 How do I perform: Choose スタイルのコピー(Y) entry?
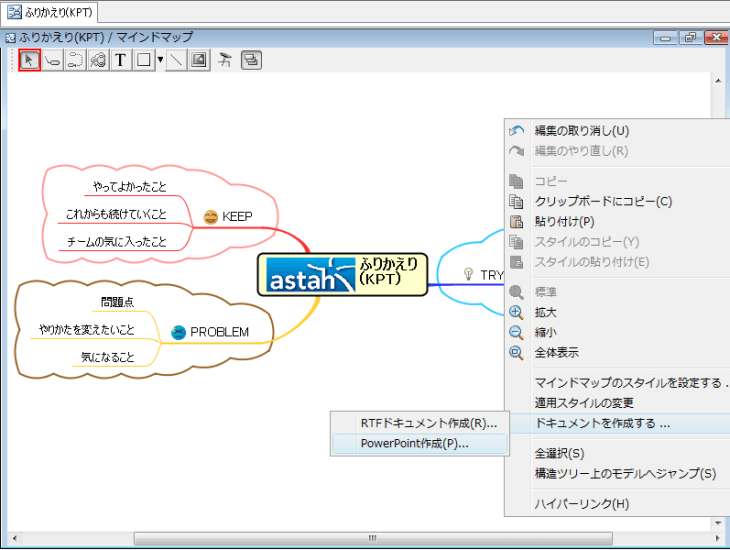point(587,242)
